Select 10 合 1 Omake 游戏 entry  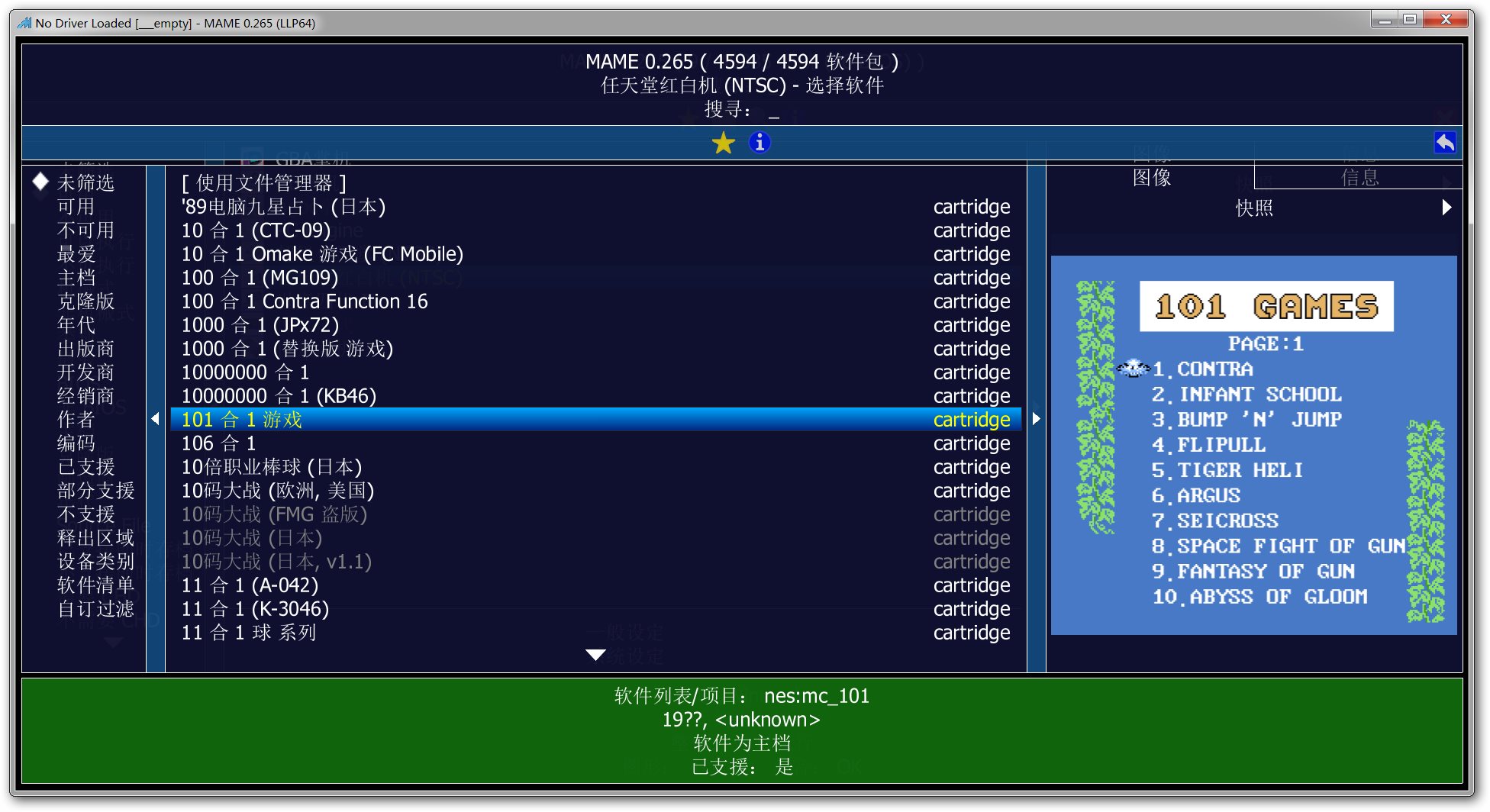[595, 254]
